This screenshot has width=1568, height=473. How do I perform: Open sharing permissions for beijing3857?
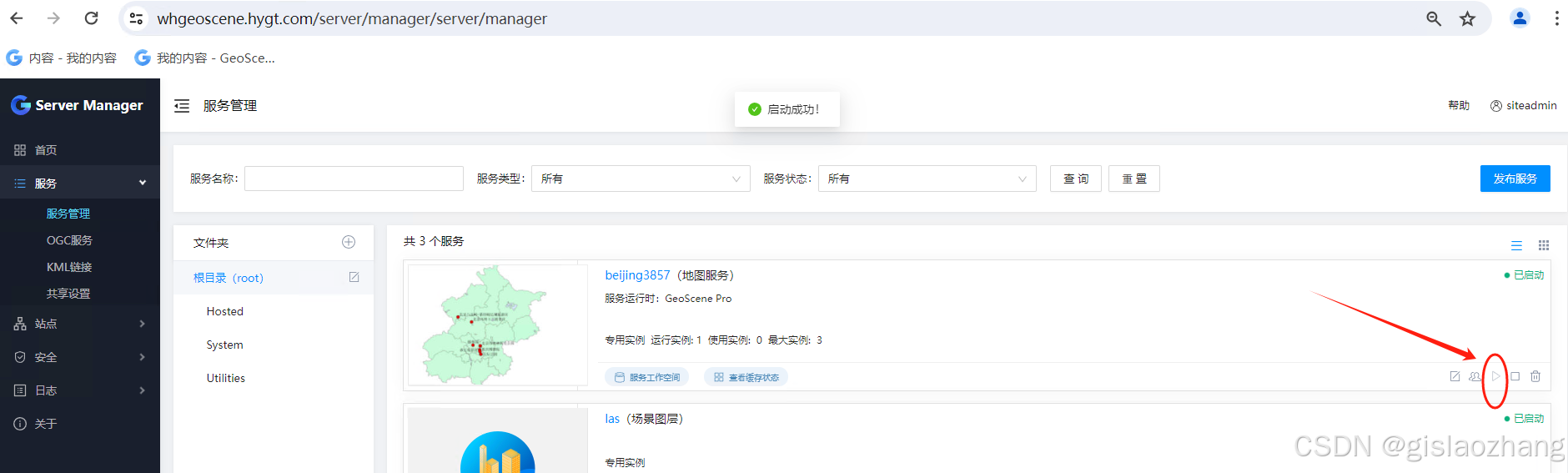(x=1475, y=376)
